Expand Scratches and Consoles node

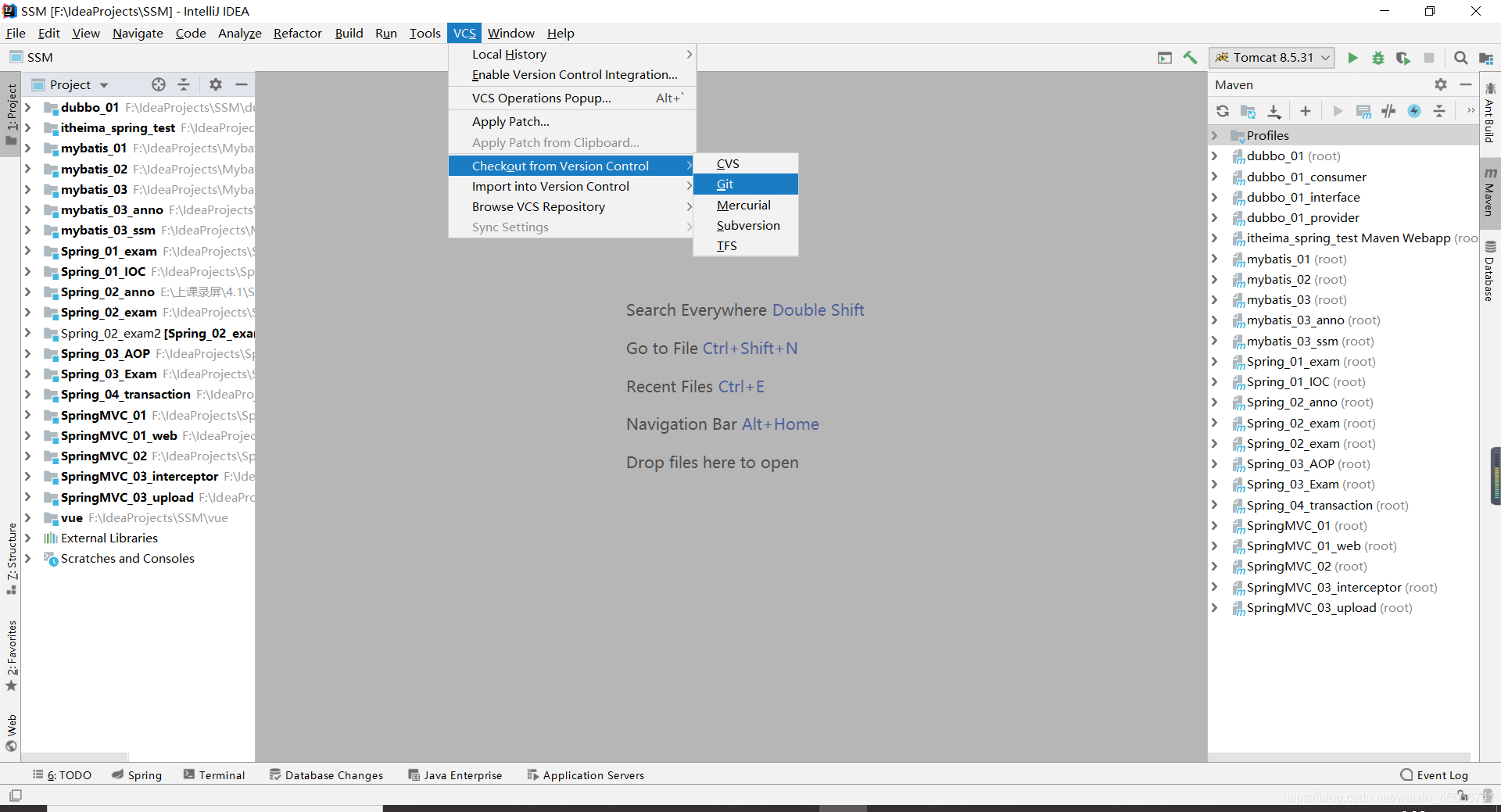click(x=28, y=558)
